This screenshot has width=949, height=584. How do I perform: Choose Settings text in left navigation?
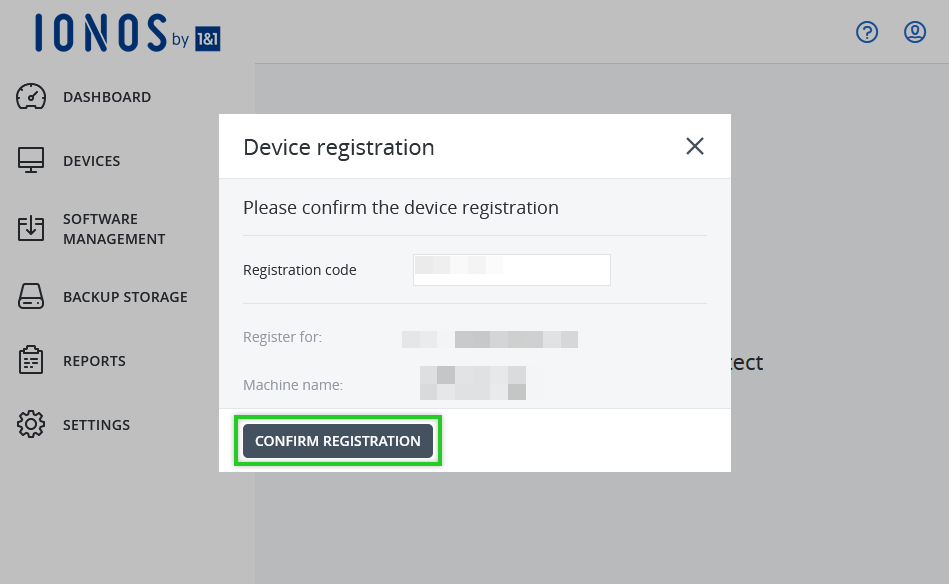click(96, 425)
